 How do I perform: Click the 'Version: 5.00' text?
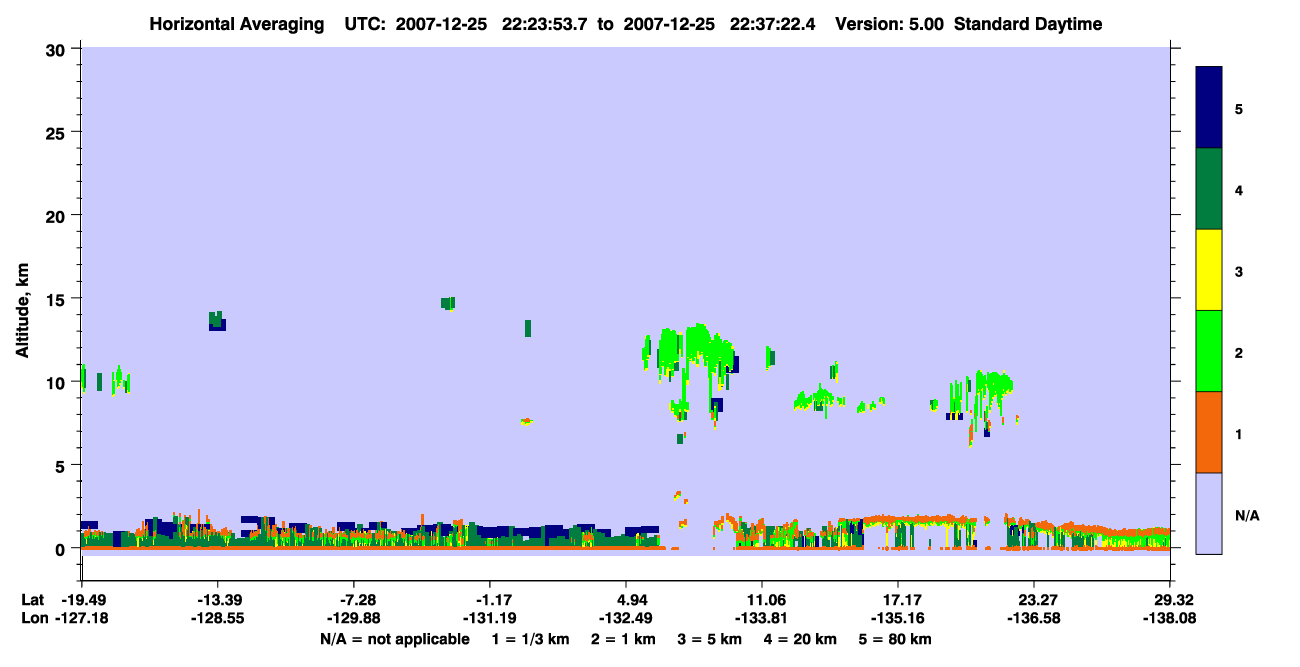tap(888, 24)
